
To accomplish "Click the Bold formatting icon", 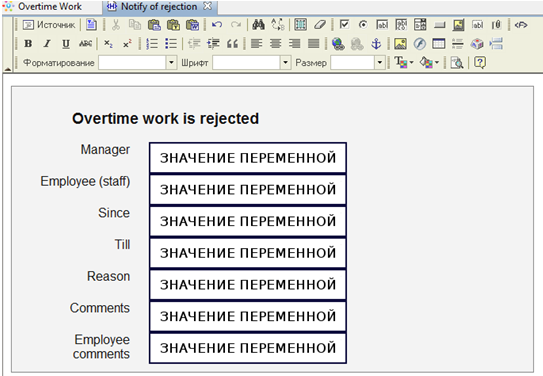I will pyautogui.click(x=28, y=44).
